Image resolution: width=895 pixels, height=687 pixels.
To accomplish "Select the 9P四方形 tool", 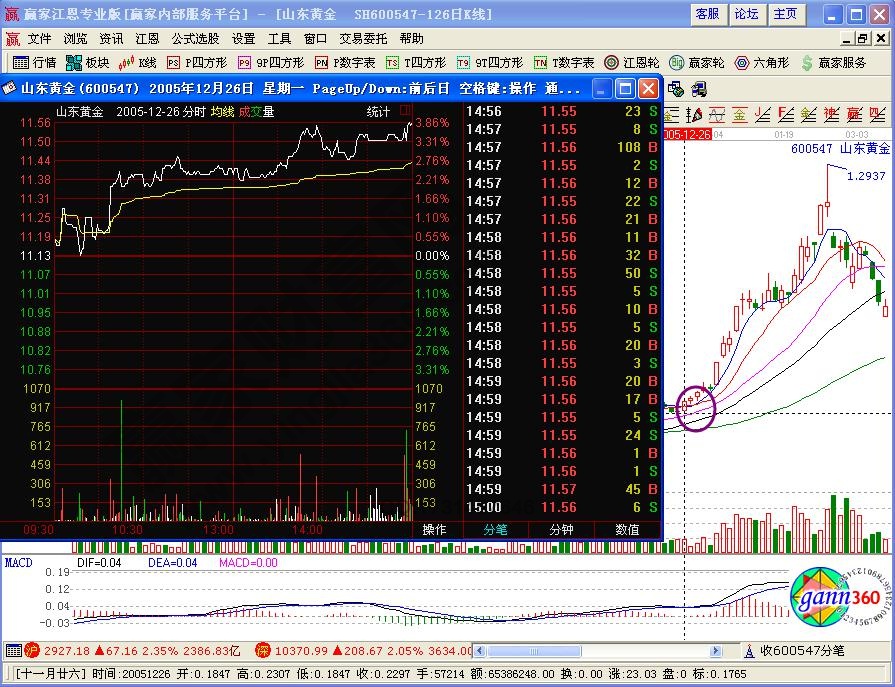I will point(271,62).
